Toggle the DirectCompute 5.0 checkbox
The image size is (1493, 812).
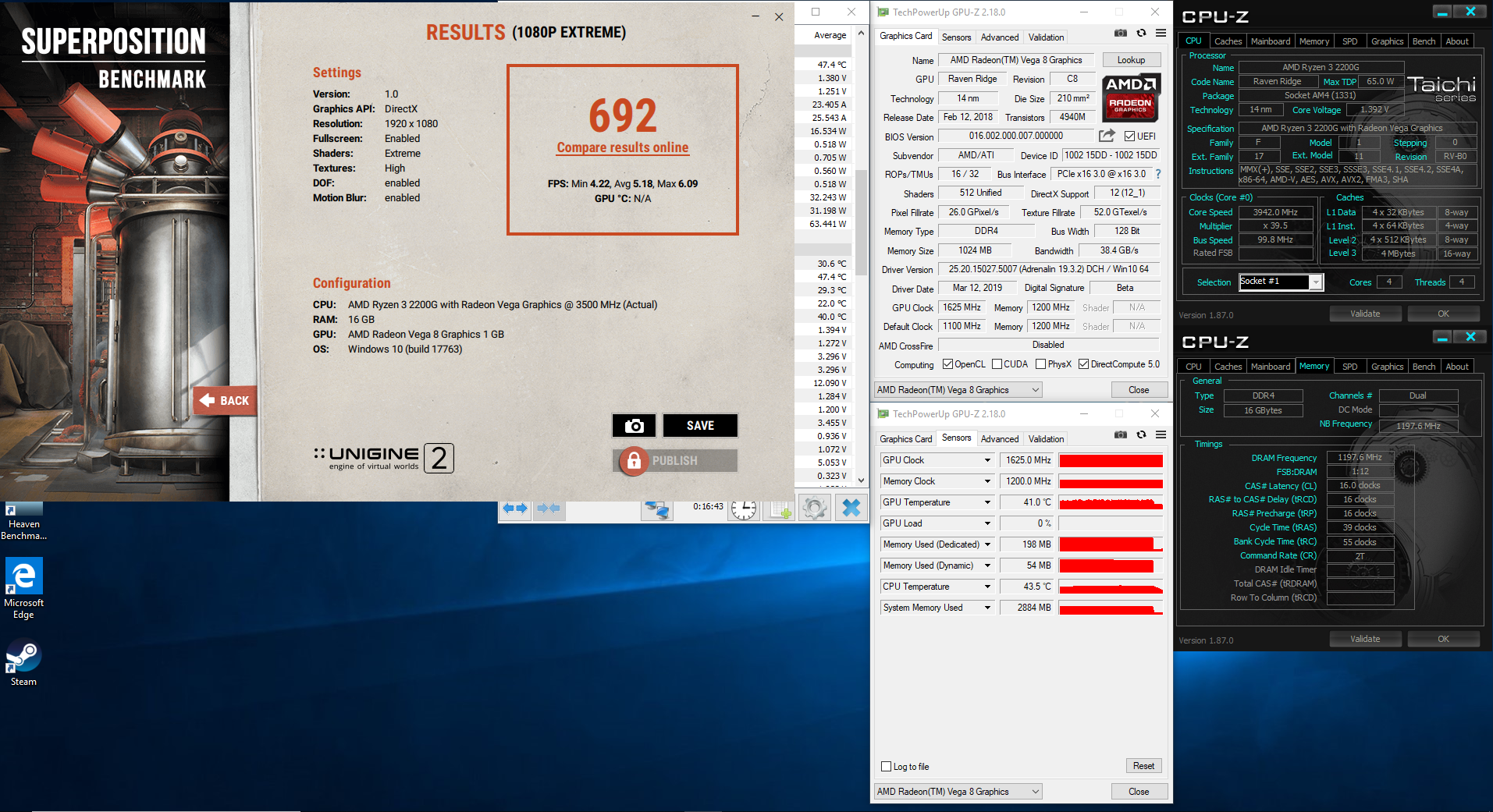[x=1083, y=364]
